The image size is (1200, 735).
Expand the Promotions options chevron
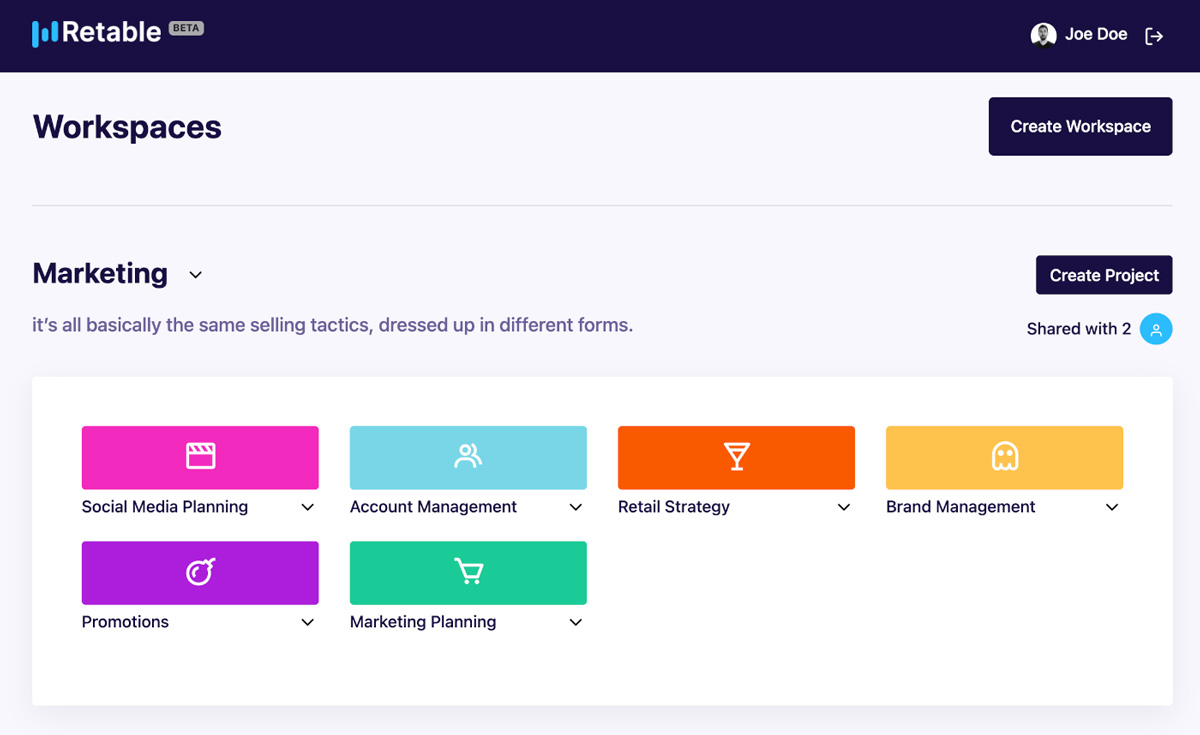(307, 623)
